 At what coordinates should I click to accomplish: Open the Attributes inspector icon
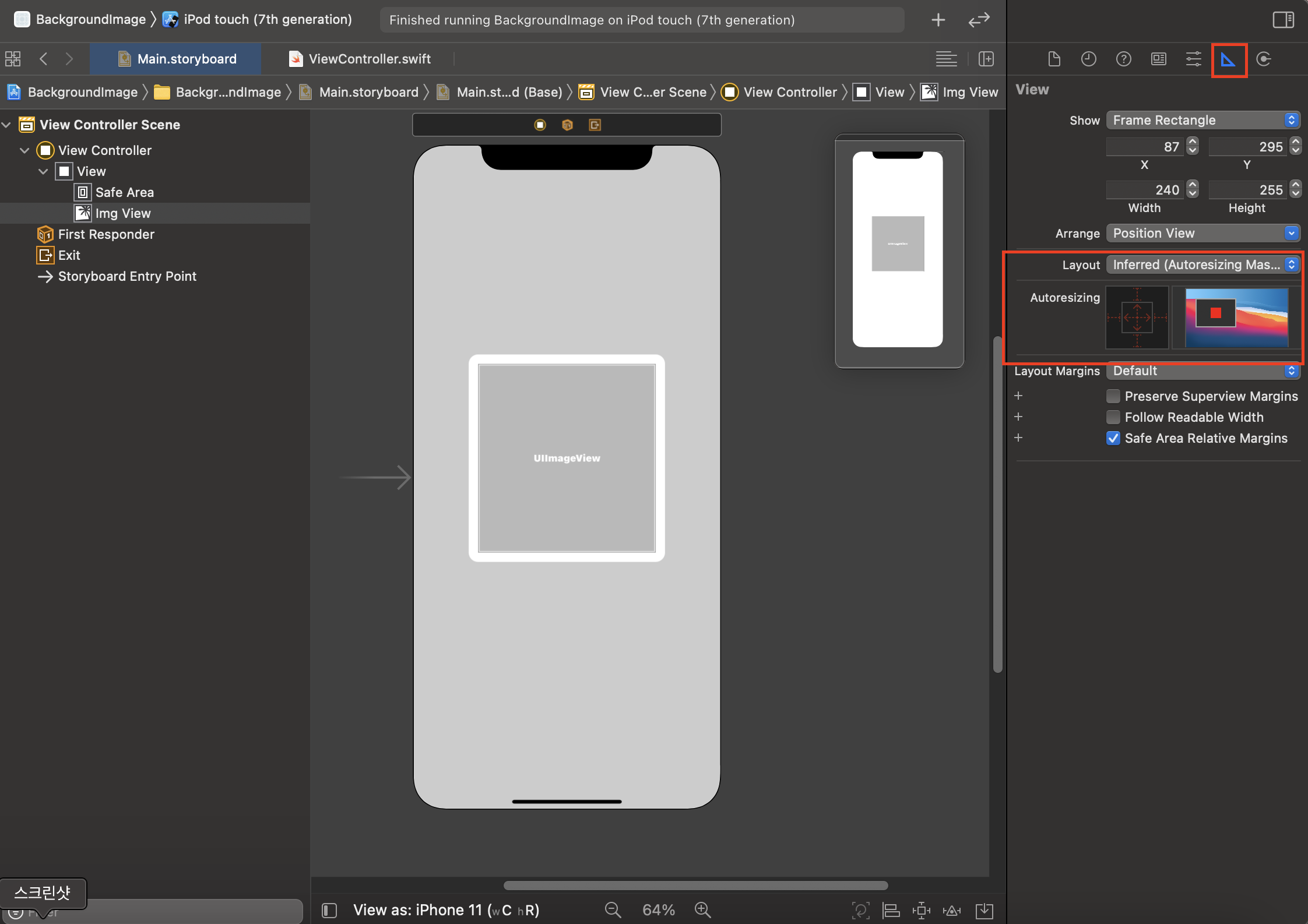click(1193, 59)
